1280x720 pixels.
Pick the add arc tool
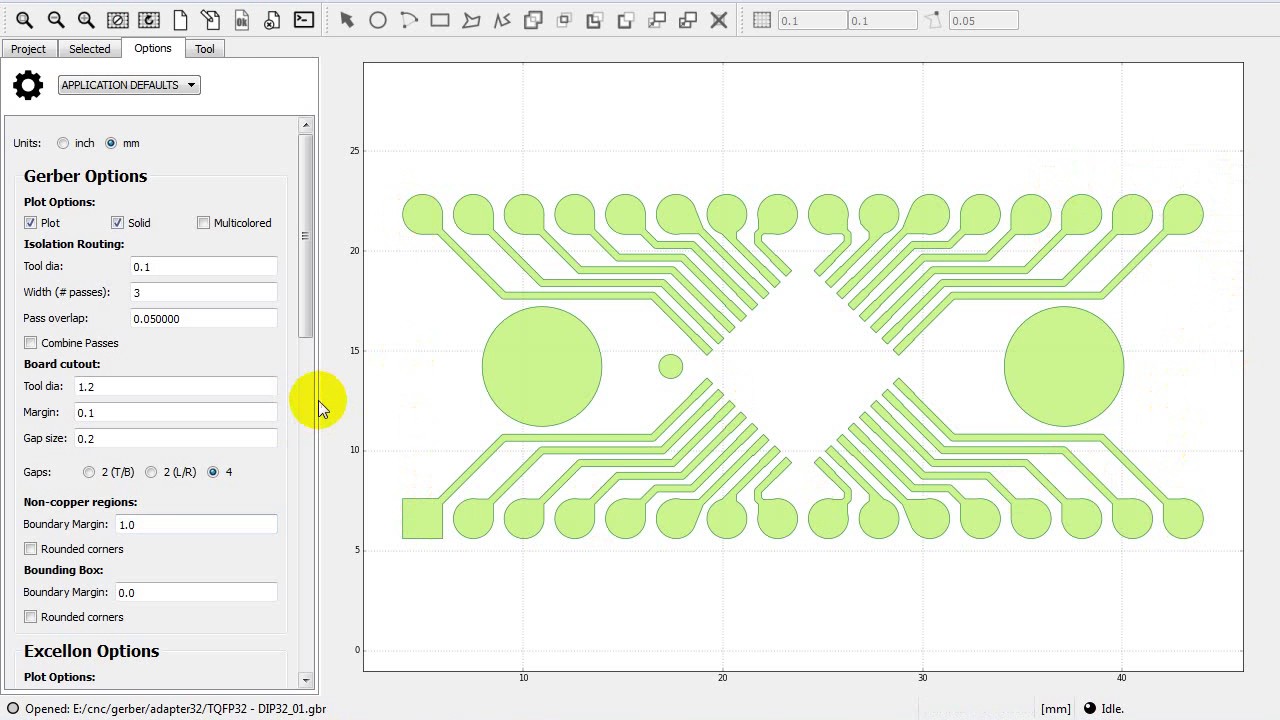click(409, 20)
